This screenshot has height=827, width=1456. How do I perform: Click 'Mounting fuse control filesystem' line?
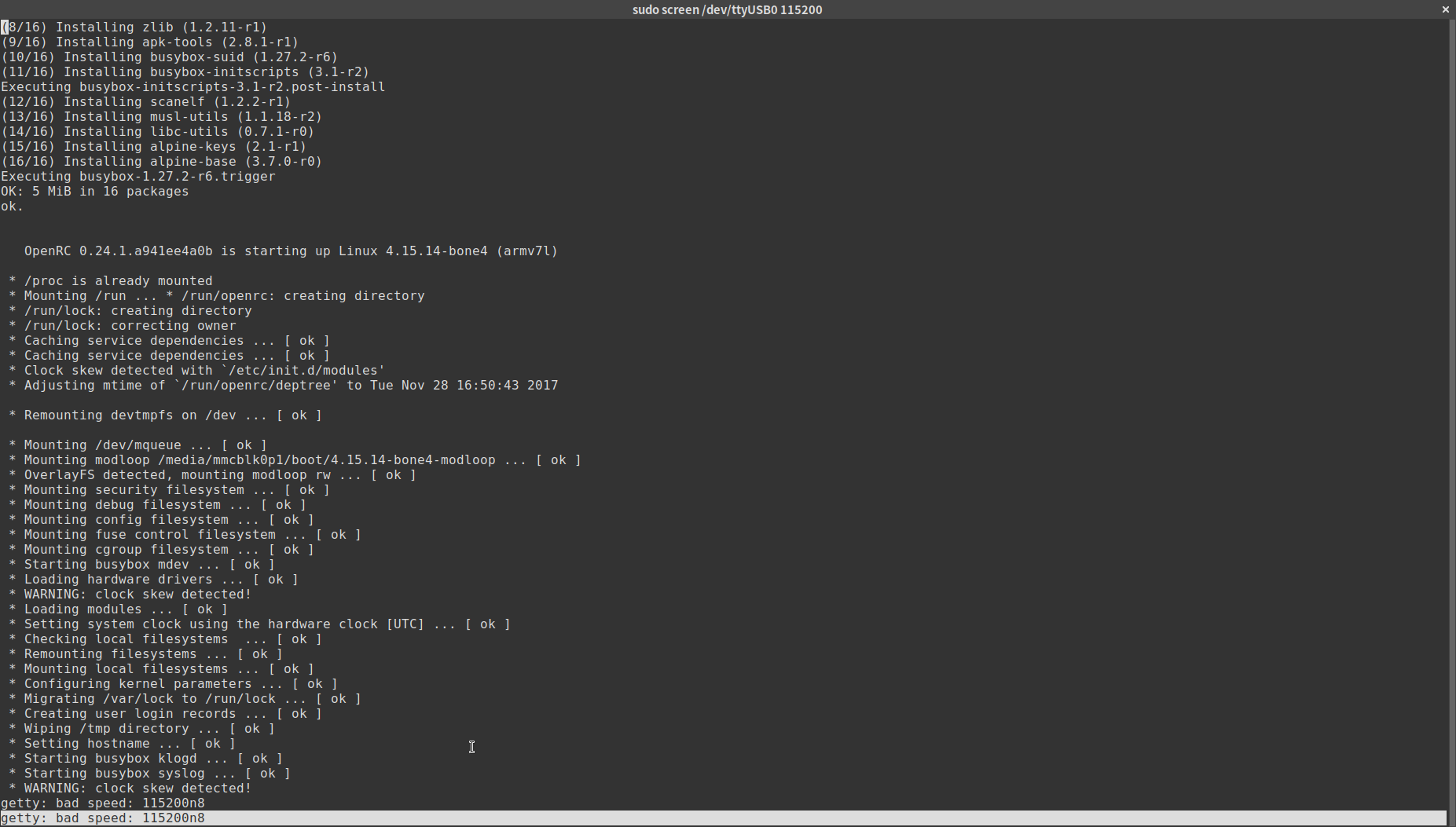click(185, 534)
